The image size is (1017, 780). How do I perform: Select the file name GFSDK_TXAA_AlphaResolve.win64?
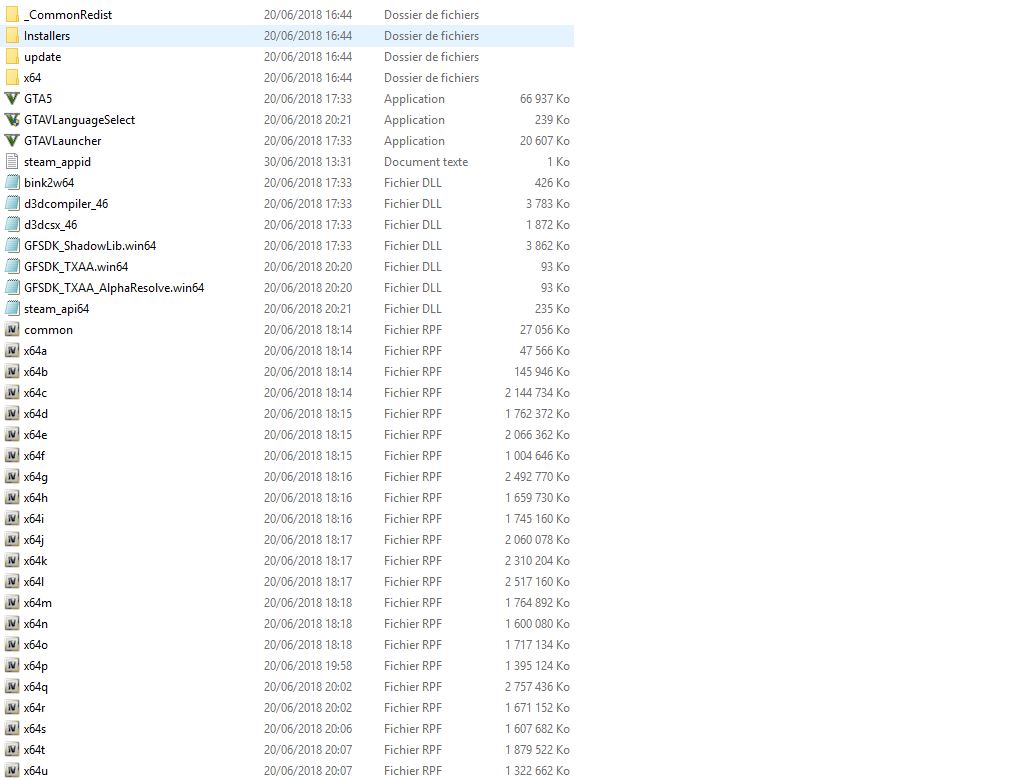click(114, 288)
